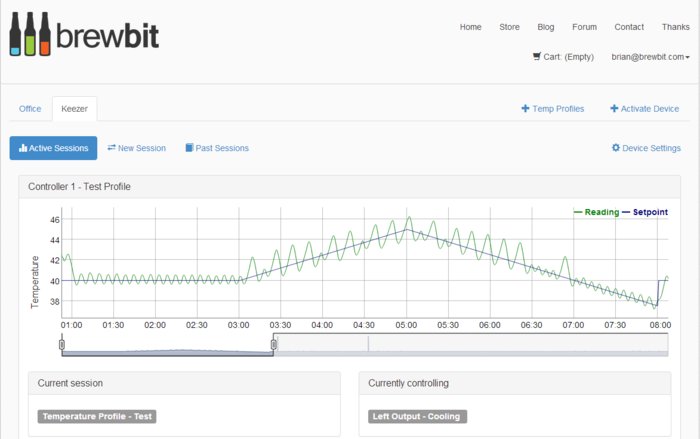Click the brewbit bottles logo
700x439 pixels.
point(30,34)
